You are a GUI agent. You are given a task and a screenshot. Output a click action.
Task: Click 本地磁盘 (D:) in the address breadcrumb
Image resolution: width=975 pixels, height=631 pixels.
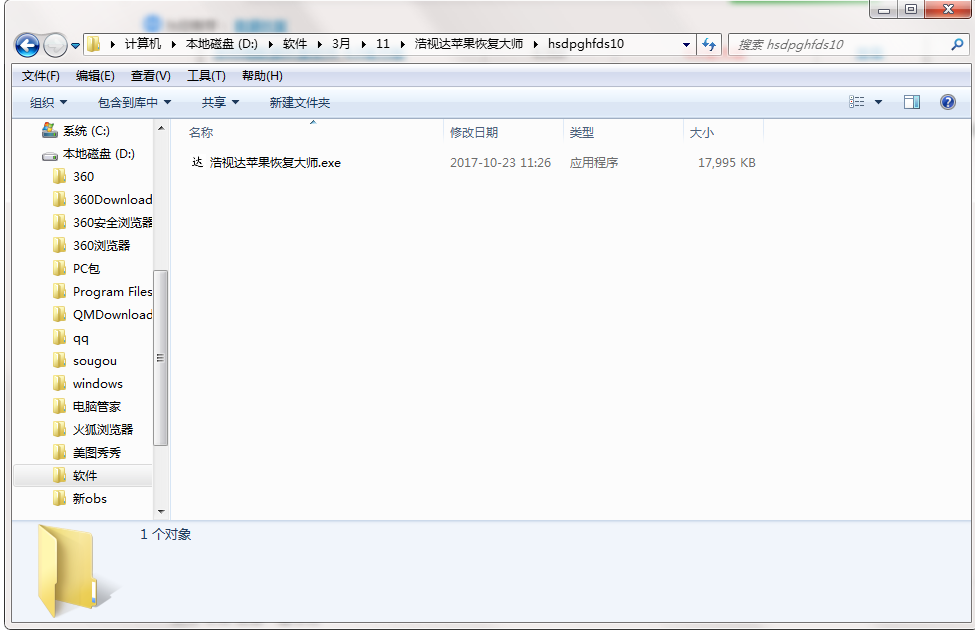tap(222, 44)
